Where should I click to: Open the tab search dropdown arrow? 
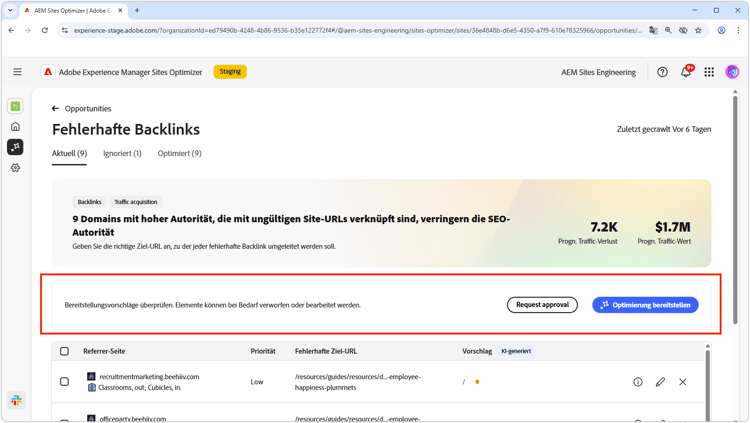coord(10,10)
